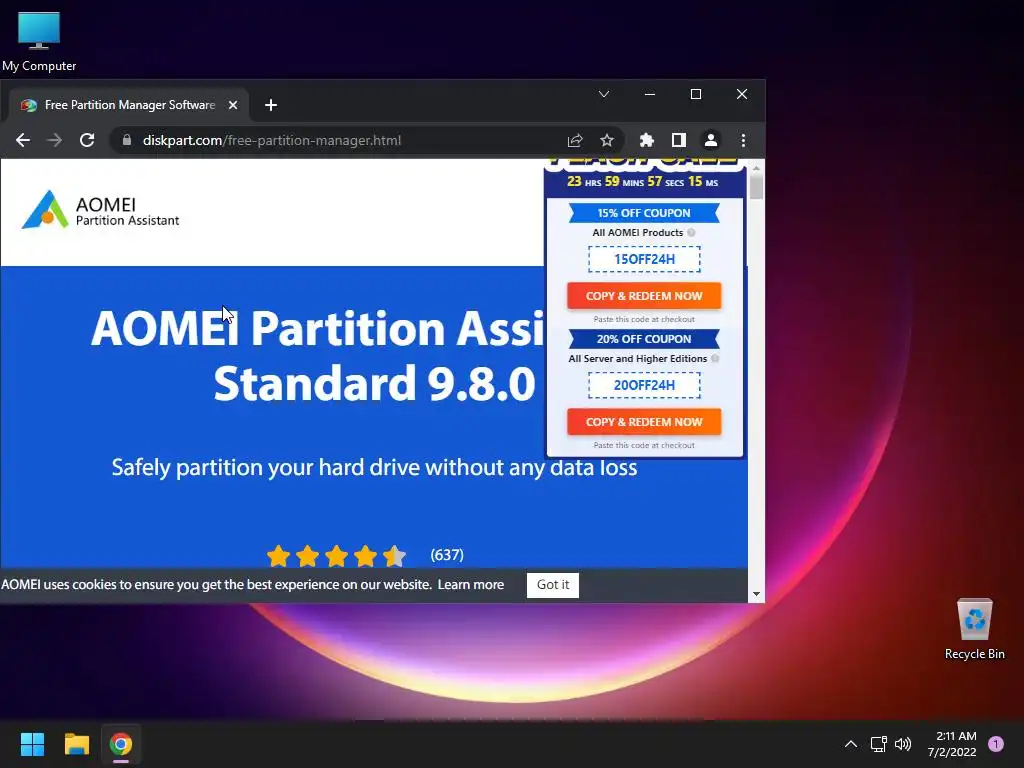Viewport: 1024px width, 768px height.
Task: Click the Chrome forward arrow
Action: [x=55, y=140]
